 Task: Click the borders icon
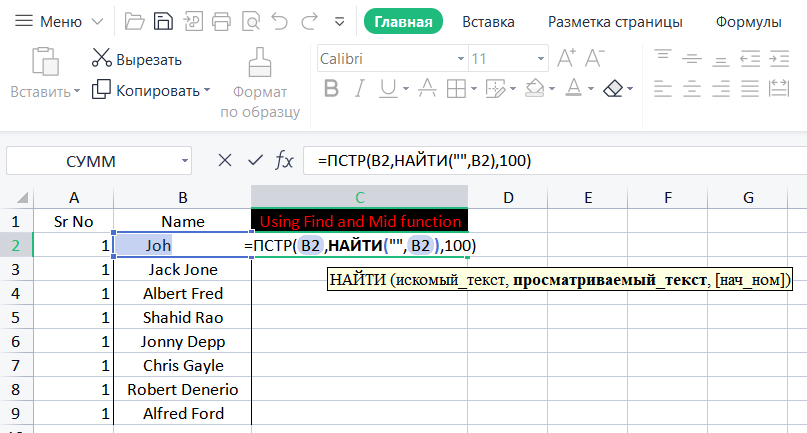(456, 89)
